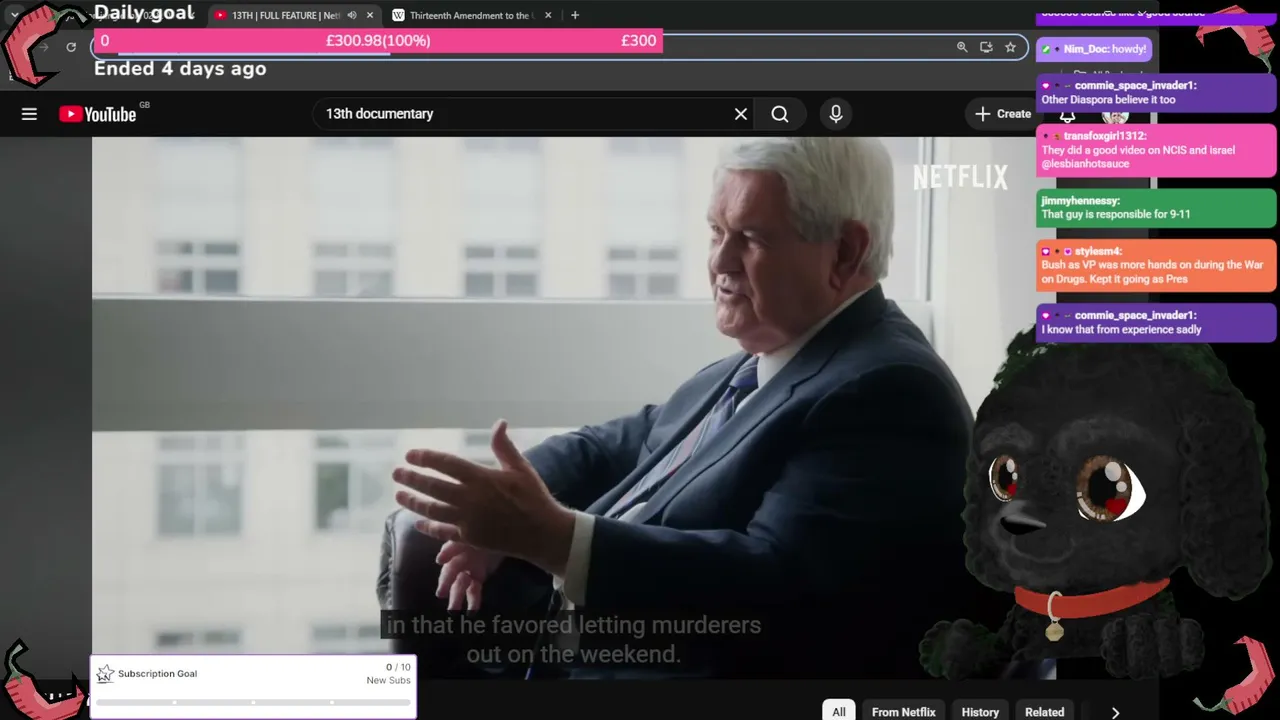
Task: Open the browser zoom magnifier icon
Action: pos(962,47)
